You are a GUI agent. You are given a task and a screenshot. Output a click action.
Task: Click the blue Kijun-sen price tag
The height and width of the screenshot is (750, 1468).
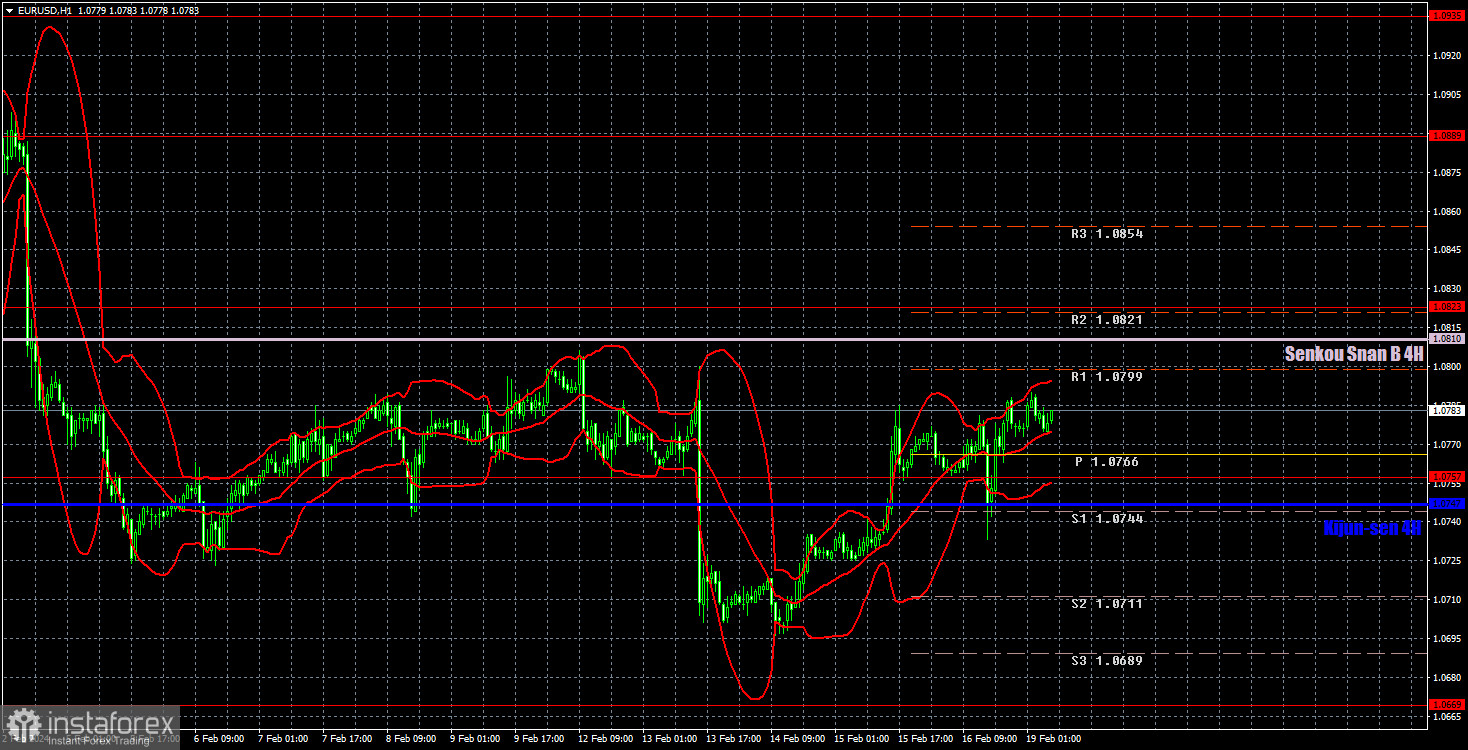coord(1448,503)
